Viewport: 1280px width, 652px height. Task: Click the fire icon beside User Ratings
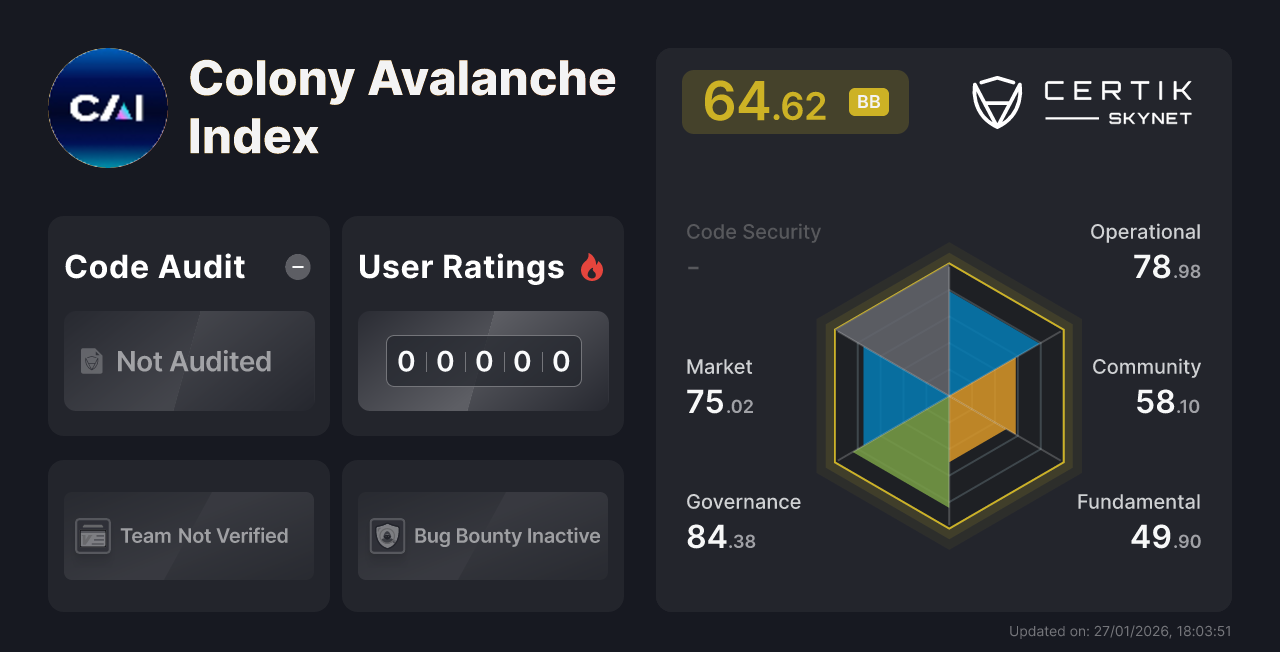click(x=591, y=266)
